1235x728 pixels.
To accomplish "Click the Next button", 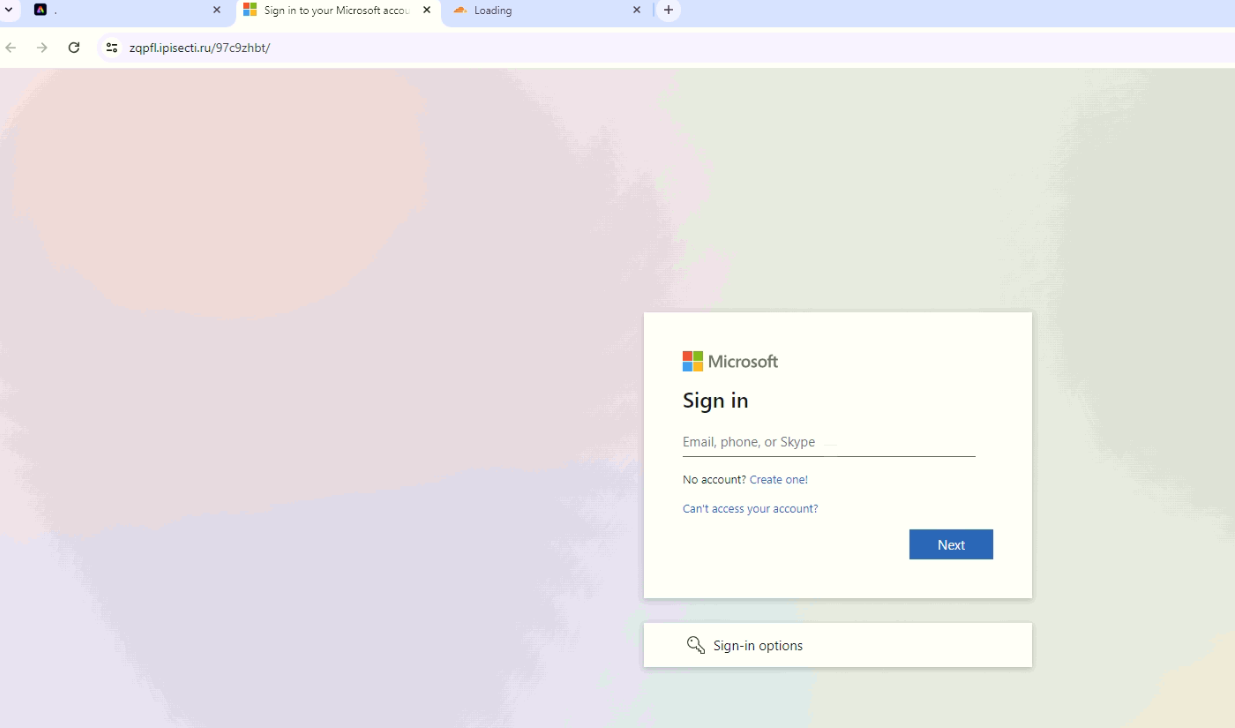I will pos(950,544).
